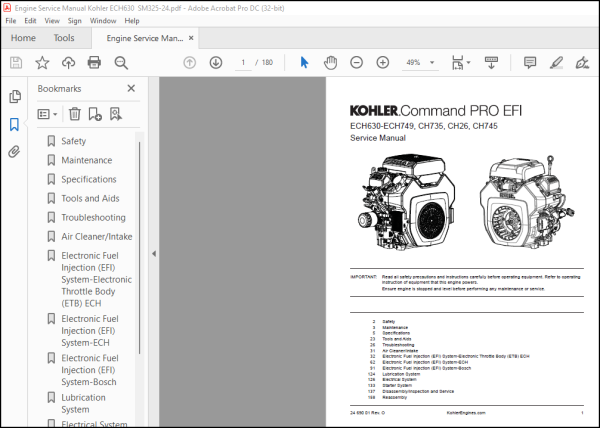Add the file to starred favorites
This screenshot has height=428, width=600.
click(42, 62)
